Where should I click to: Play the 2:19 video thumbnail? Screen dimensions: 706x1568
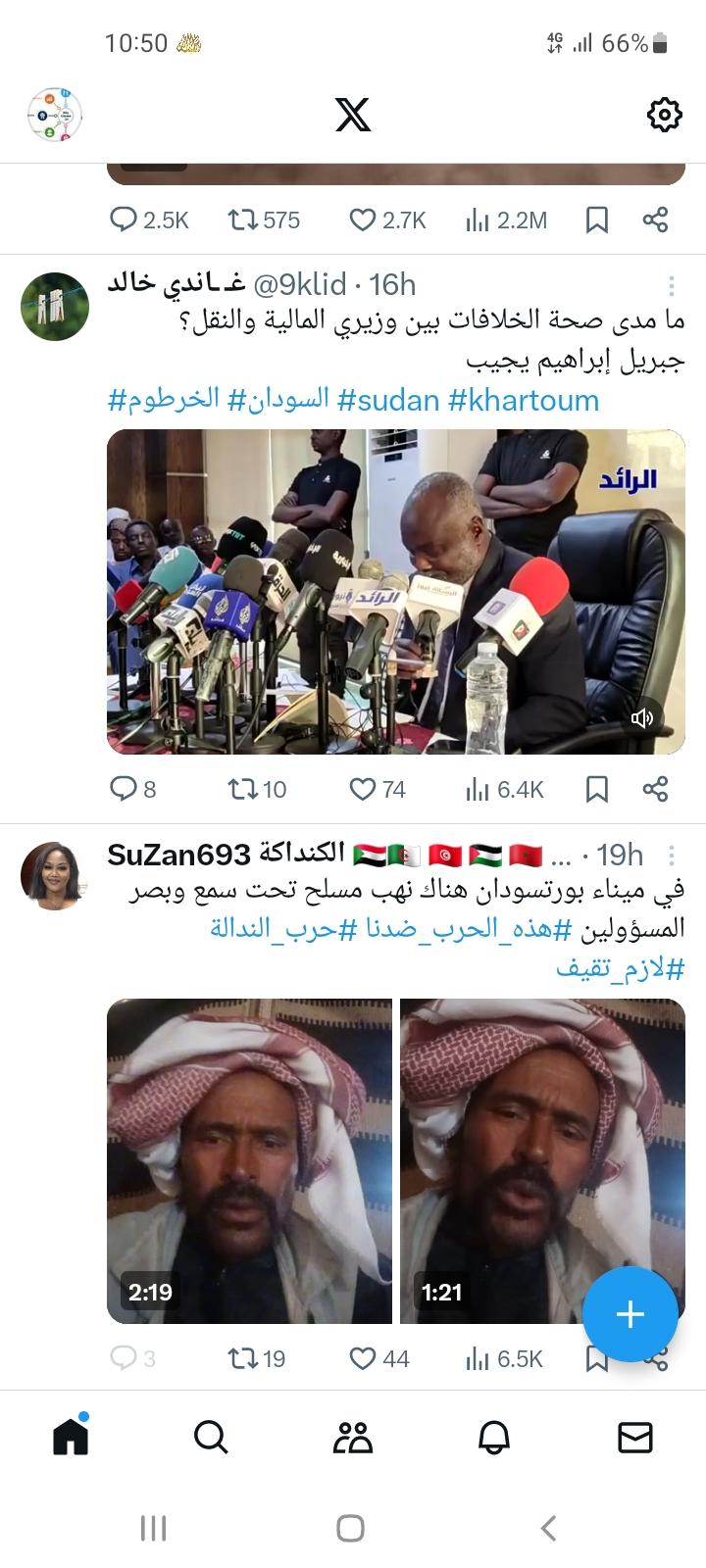(249, 1161)
